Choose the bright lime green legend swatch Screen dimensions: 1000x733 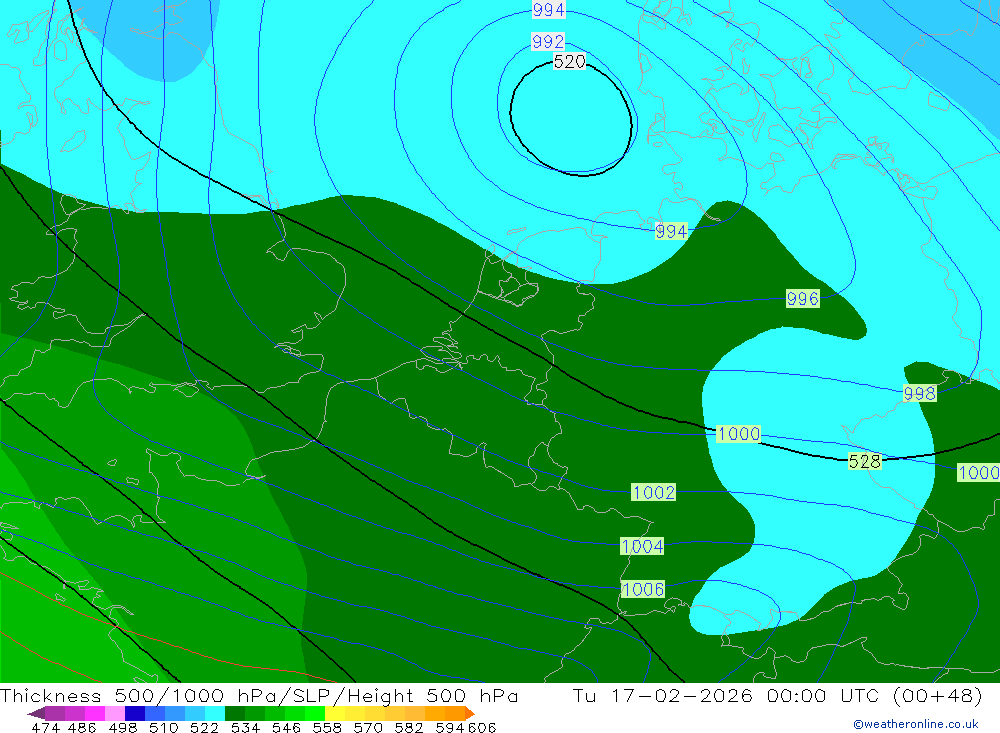pos(315,713)
